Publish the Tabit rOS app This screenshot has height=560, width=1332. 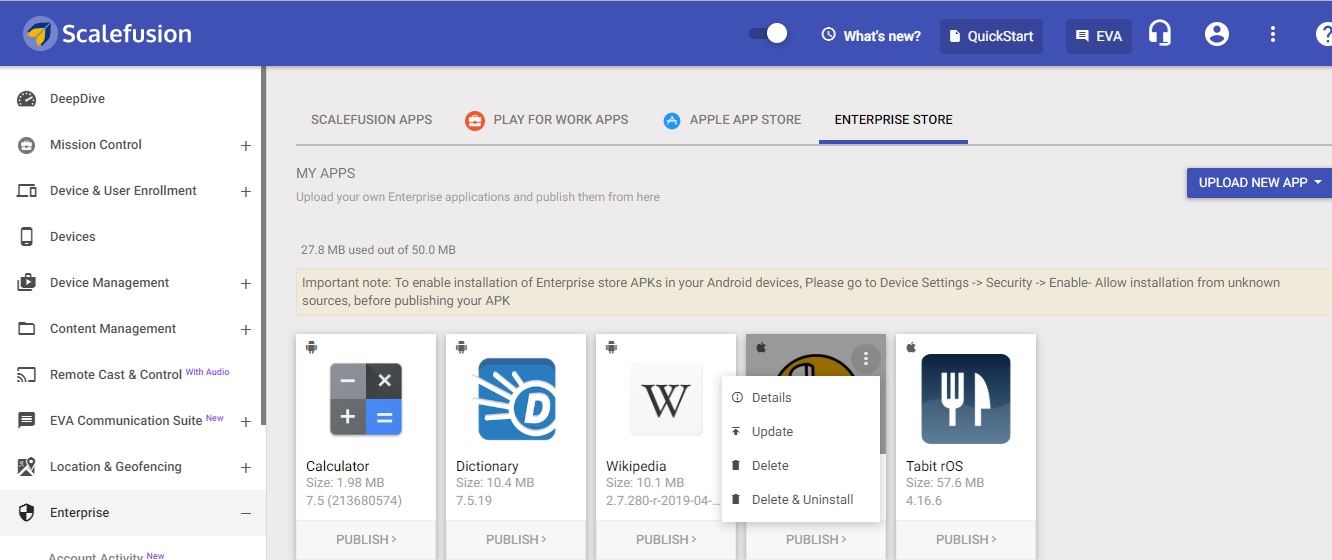click(x=966, y=540)
